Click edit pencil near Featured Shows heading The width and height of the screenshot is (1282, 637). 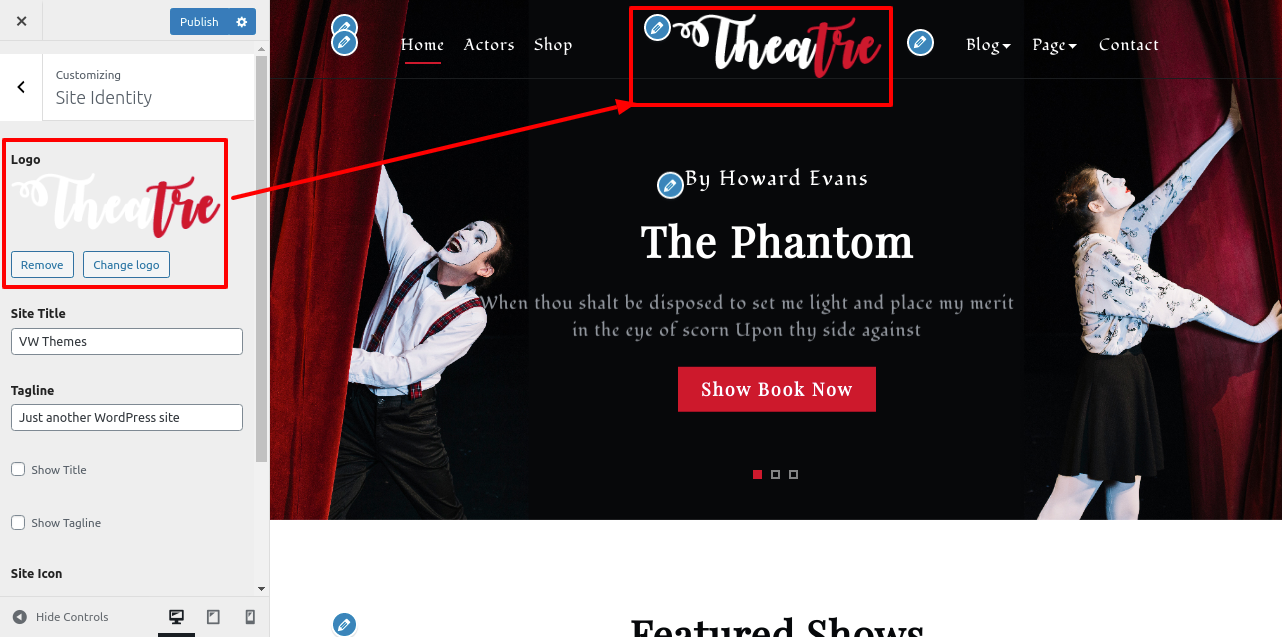click(x=344, y=625)
